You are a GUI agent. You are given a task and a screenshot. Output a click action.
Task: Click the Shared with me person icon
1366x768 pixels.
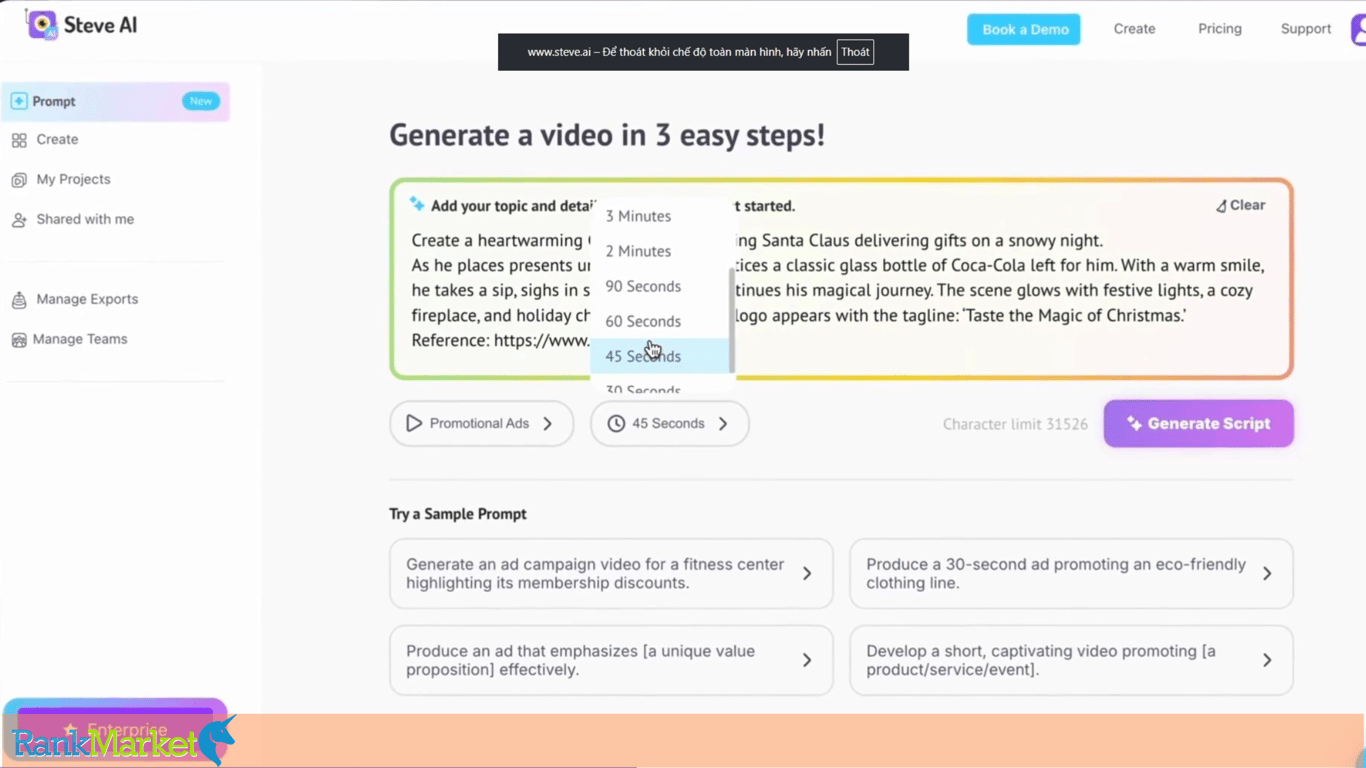19,220
